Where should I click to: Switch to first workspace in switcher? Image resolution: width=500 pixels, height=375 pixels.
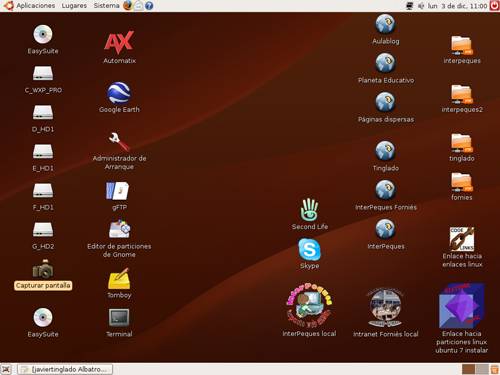point(468,369)
